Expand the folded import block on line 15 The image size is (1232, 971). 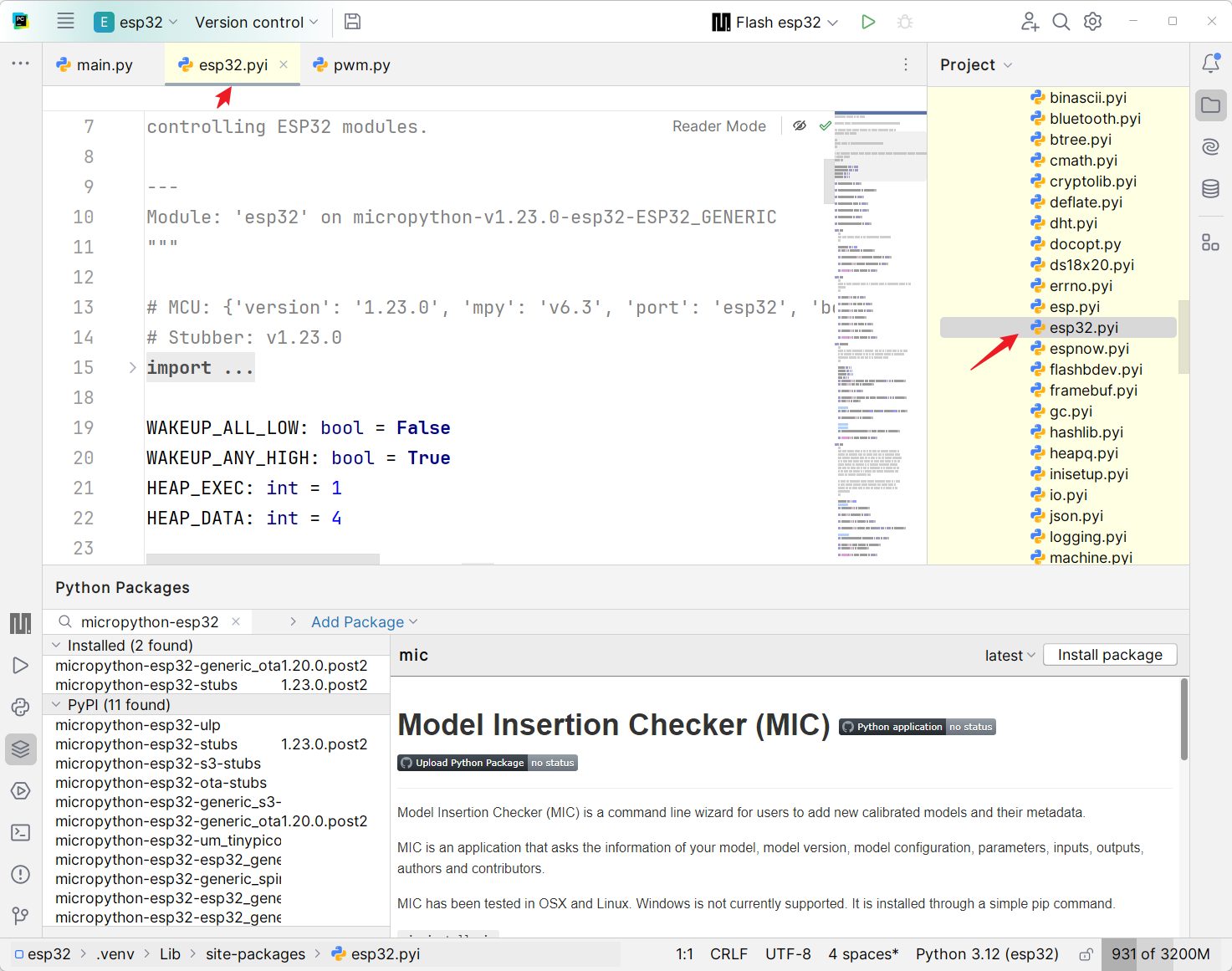pos(132,367)
